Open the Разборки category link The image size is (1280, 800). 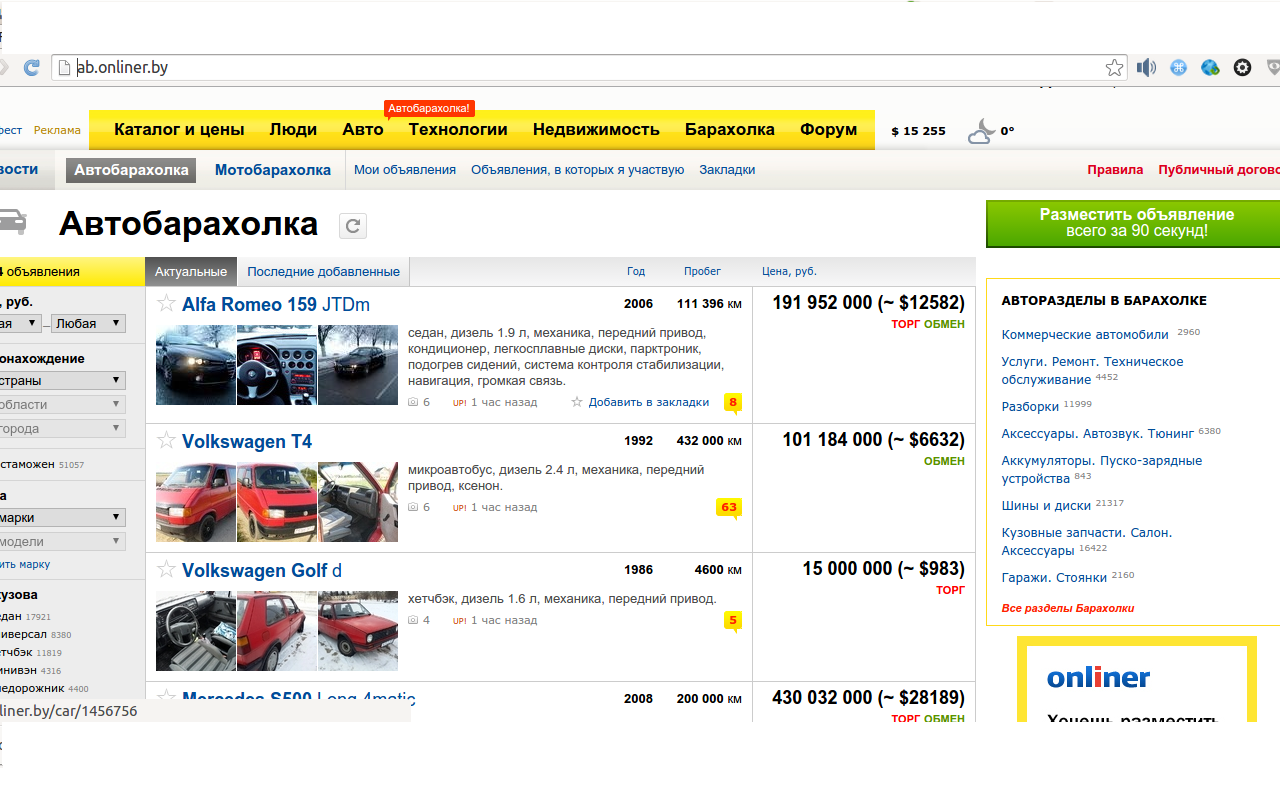1030,407
